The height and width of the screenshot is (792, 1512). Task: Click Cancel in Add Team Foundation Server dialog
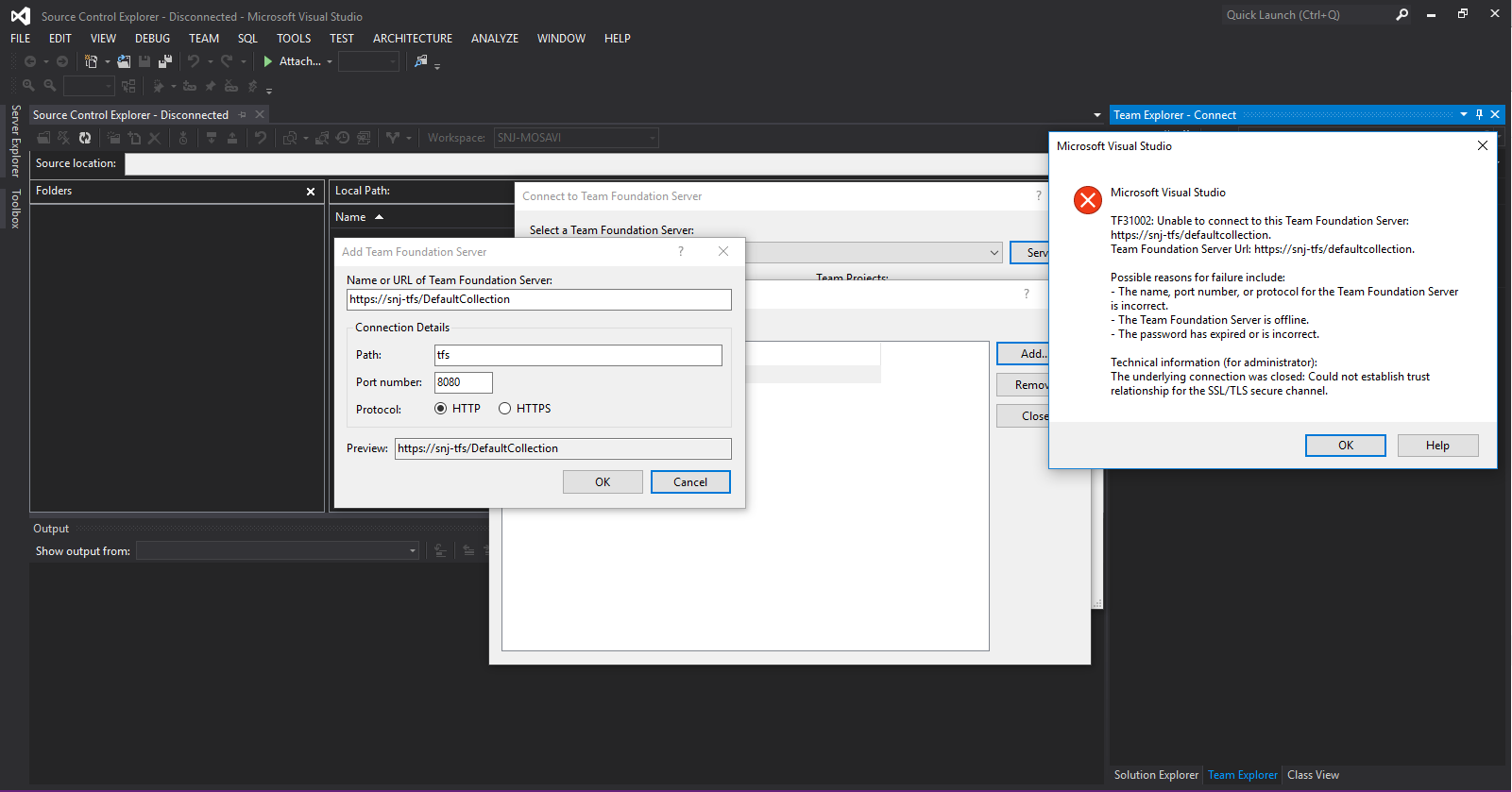click(x=689, y=482)
